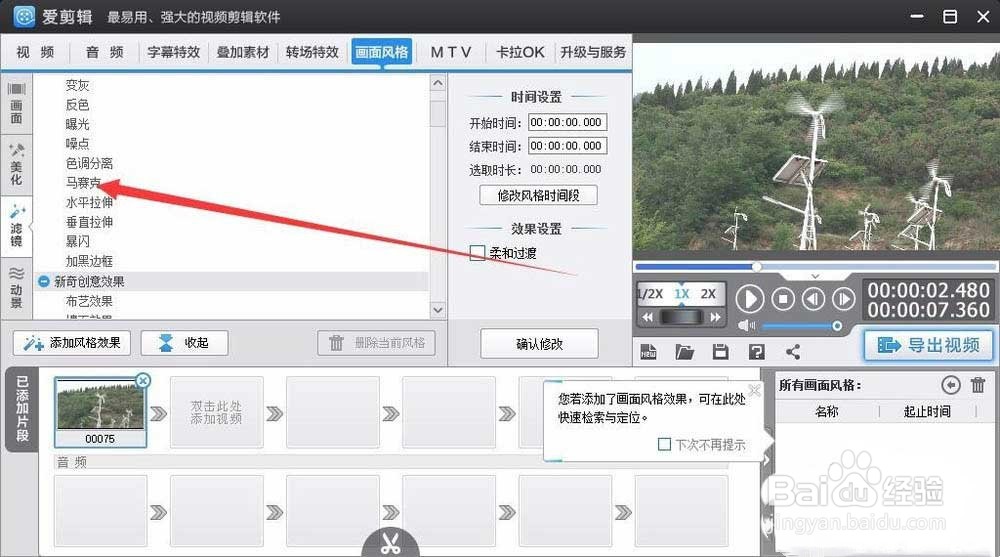Save project with the floppy disk icon

tap(721, 352)
